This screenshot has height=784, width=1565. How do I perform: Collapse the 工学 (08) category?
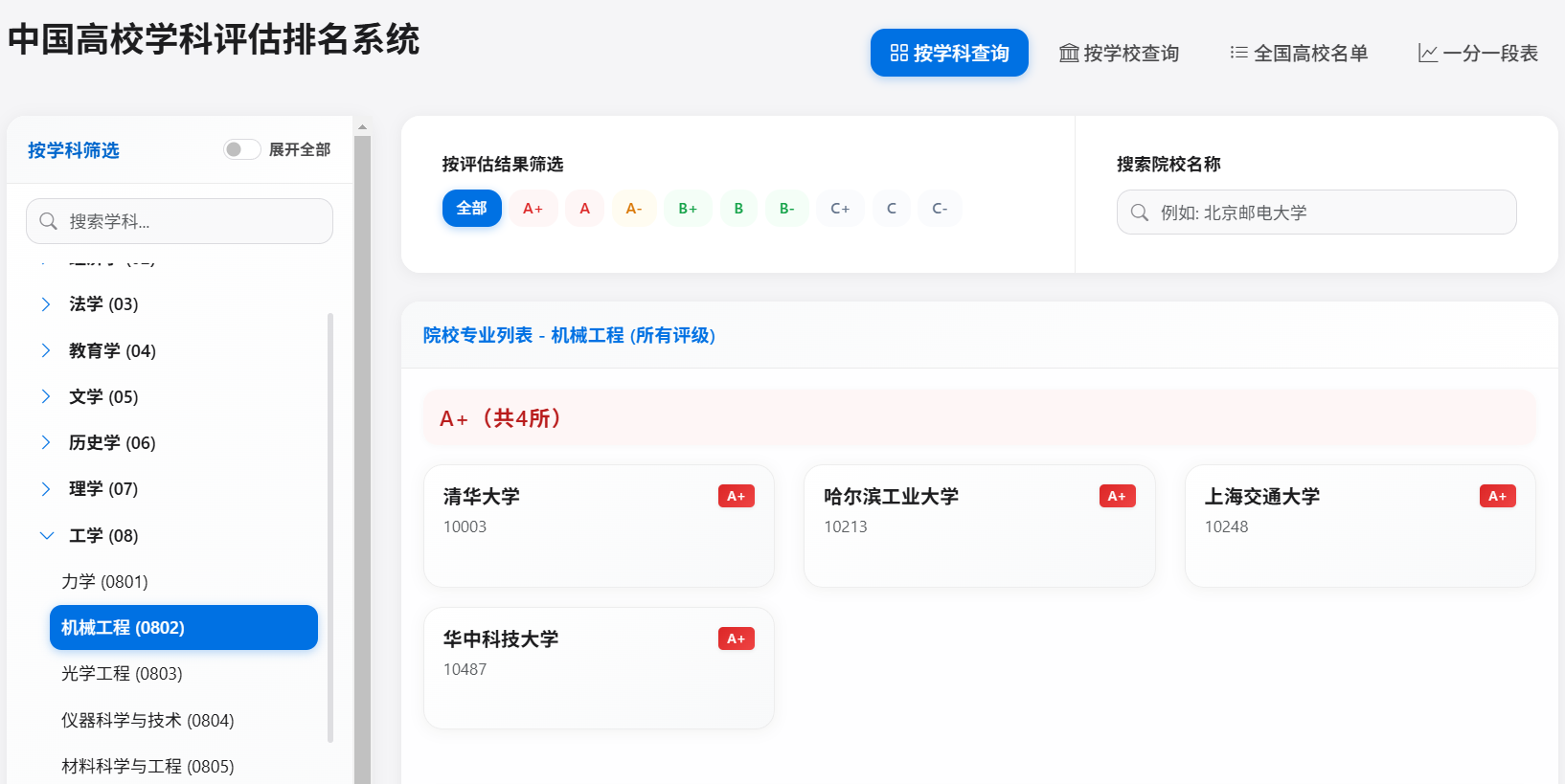pos(46,535)
